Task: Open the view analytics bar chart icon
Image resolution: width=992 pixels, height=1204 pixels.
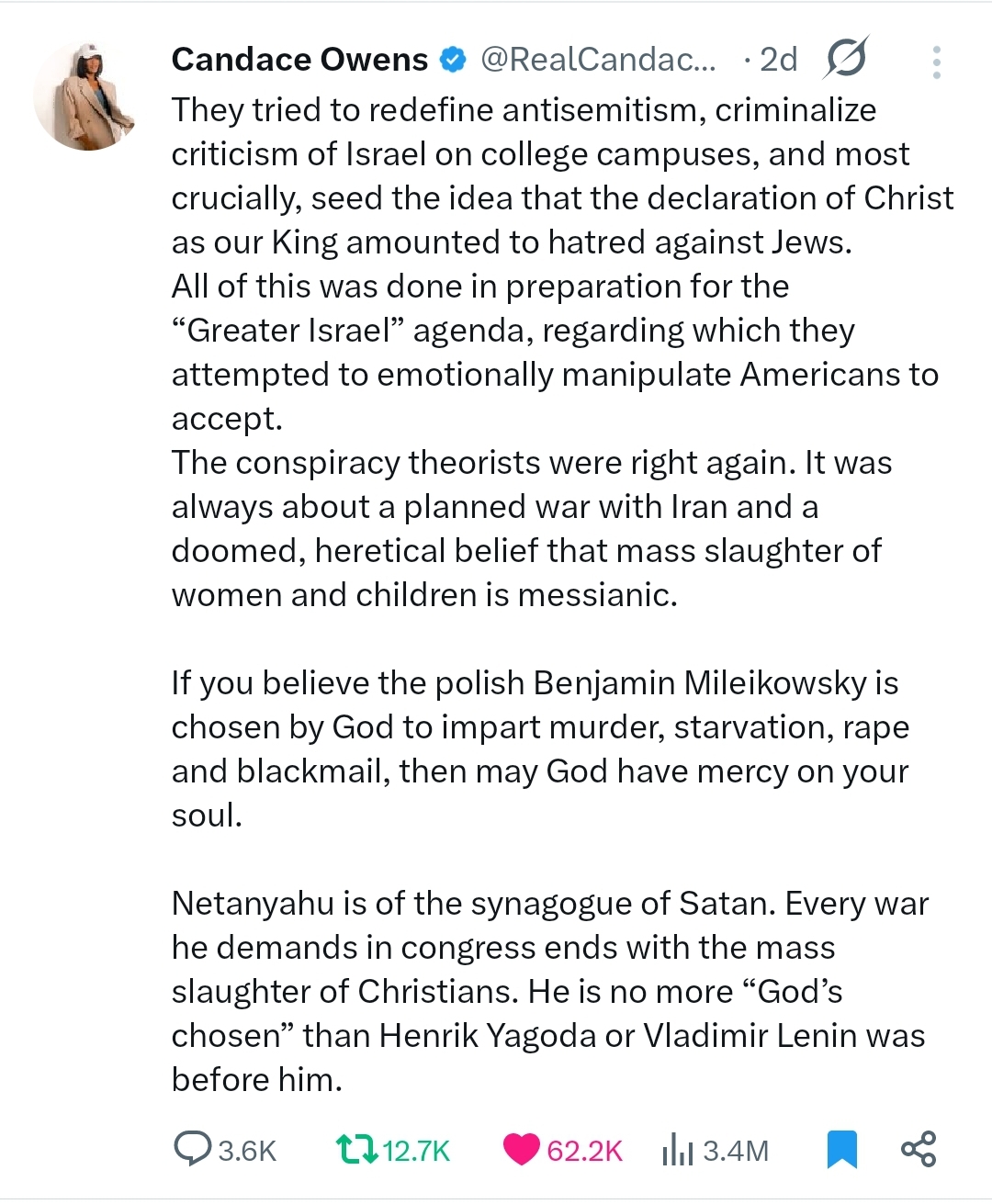Action: pyautogui.click(x=677, y=1150)
